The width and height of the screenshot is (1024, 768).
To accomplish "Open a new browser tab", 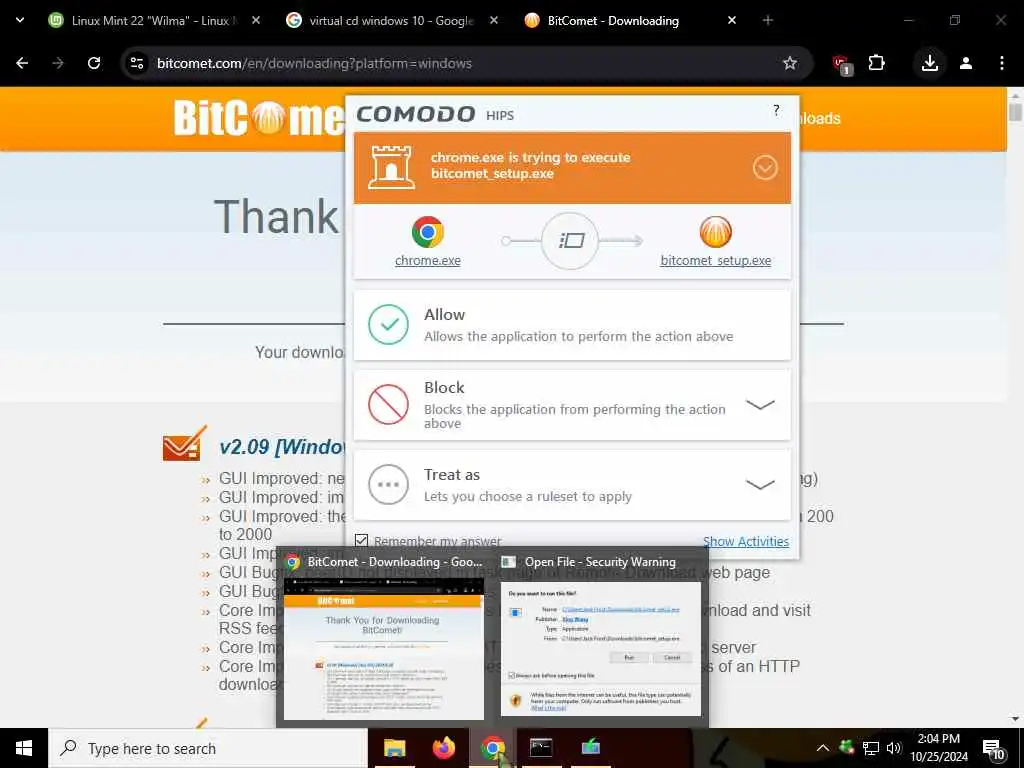I will click(767, 20).
